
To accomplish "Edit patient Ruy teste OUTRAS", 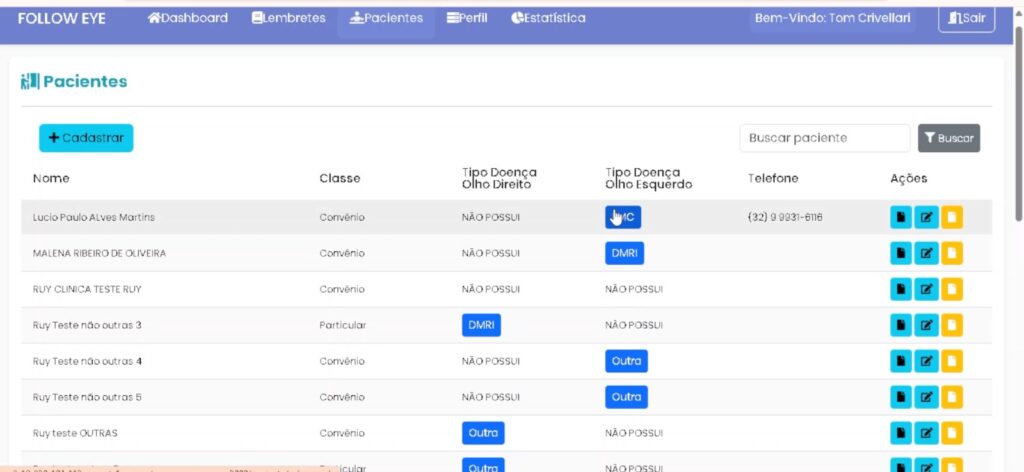I will click(926, 433).
